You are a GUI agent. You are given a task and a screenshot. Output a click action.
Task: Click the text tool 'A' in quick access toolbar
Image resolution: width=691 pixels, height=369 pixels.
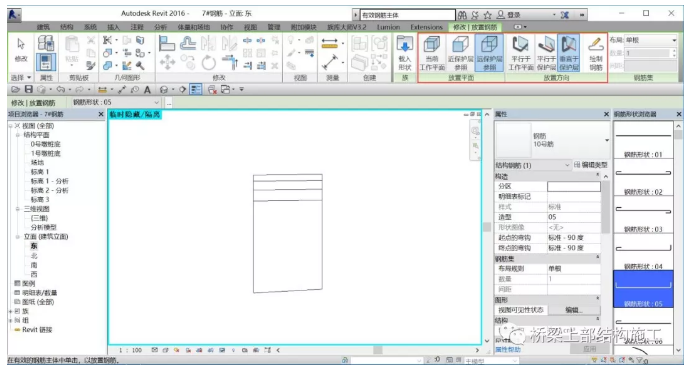click(147, 89)
